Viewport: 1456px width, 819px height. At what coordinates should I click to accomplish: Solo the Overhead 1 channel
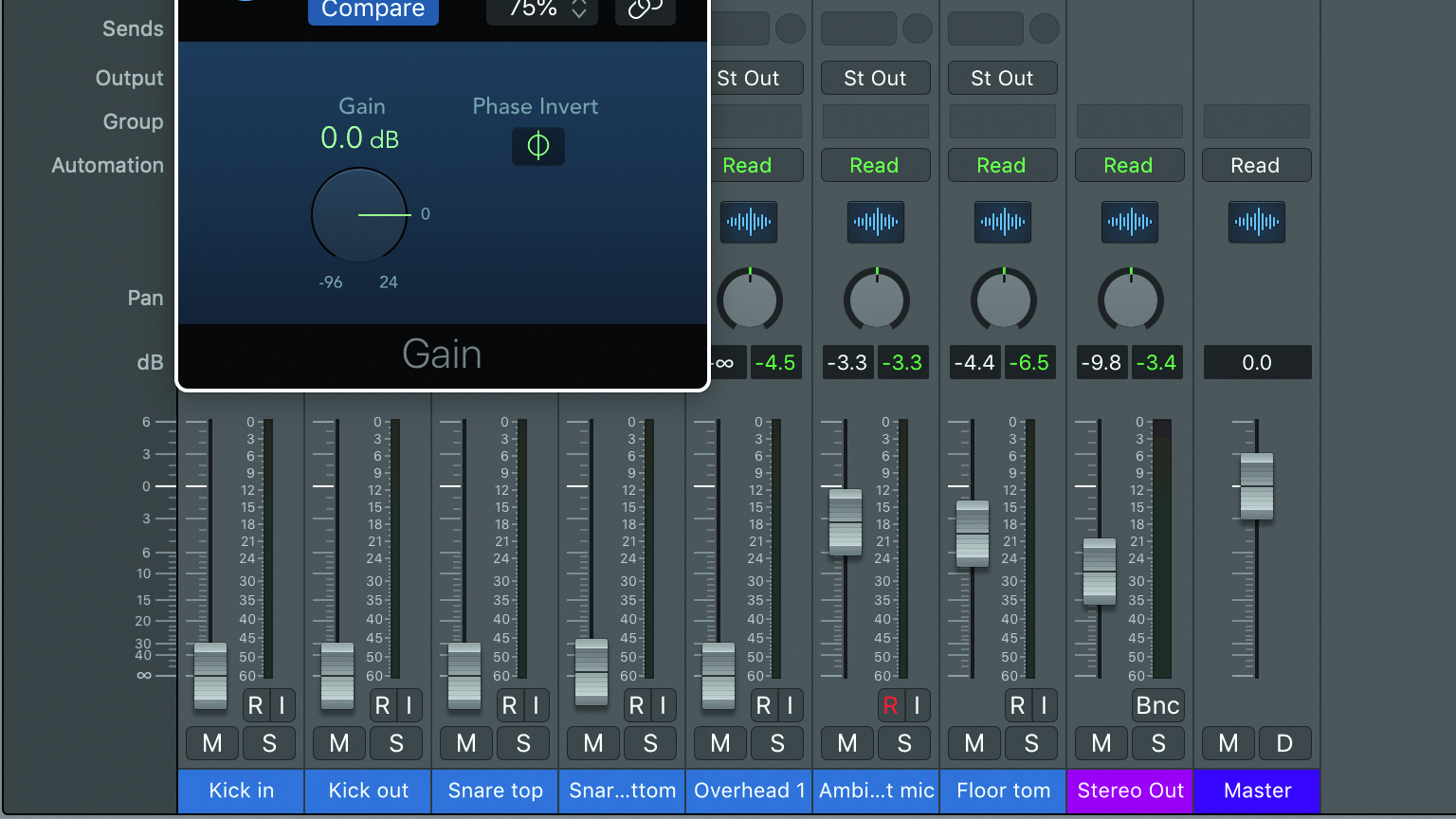click(777, 743)
